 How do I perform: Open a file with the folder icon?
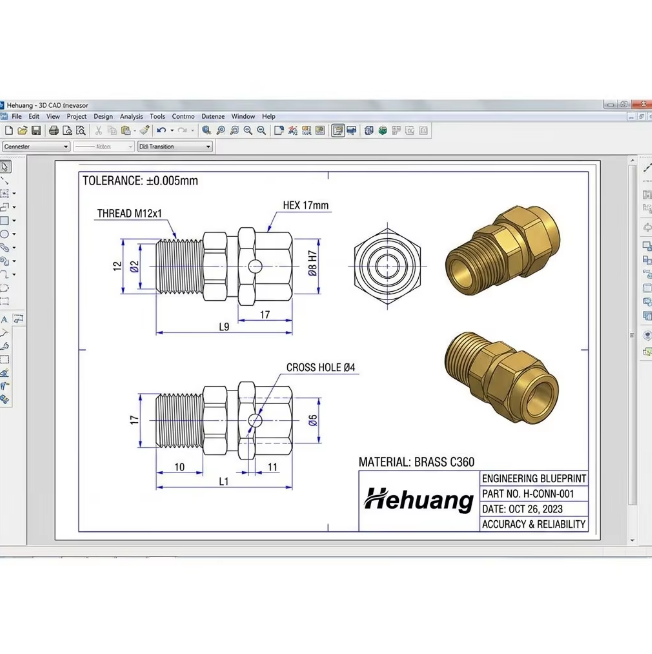(22, 131)
